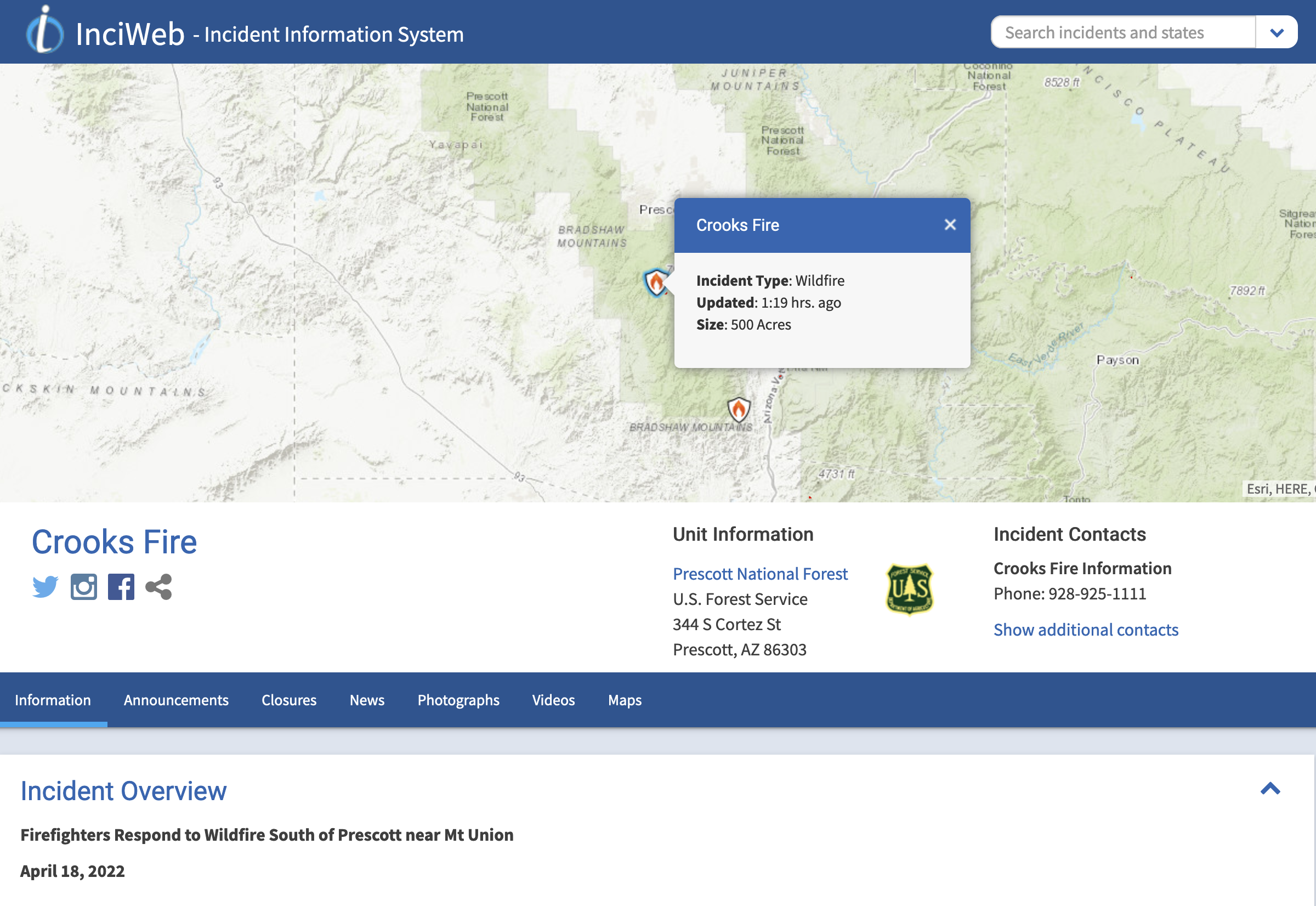The width and height of the screenshot is (1316, 906).
Task: Click the Search incidents and states field
Action: pyautogui.click(x=1123, y=32)
